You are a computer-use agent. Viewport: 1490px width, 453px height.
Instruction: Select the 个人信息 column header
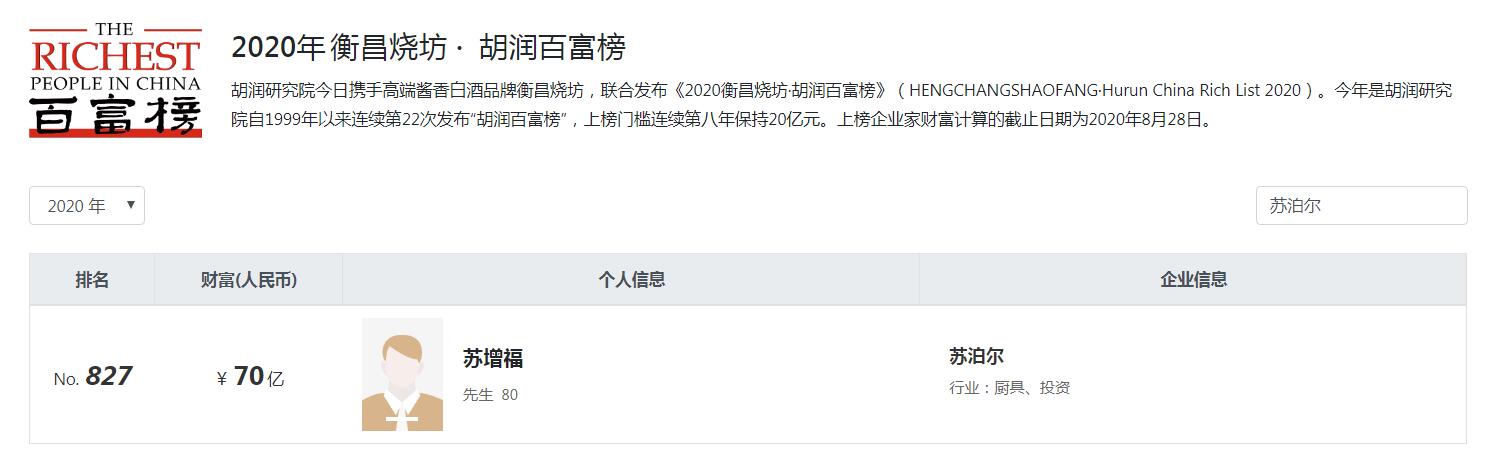631,280
